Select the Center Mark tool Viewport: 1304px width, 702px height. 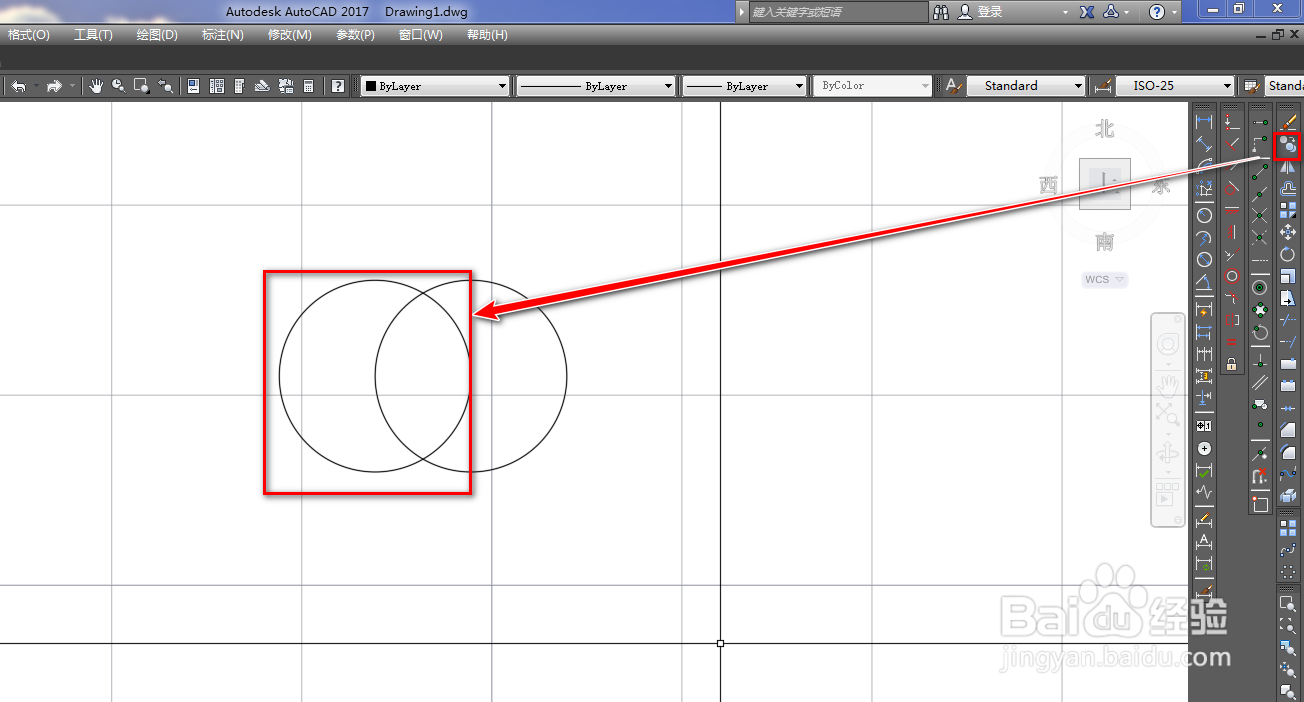(1204, 448)
